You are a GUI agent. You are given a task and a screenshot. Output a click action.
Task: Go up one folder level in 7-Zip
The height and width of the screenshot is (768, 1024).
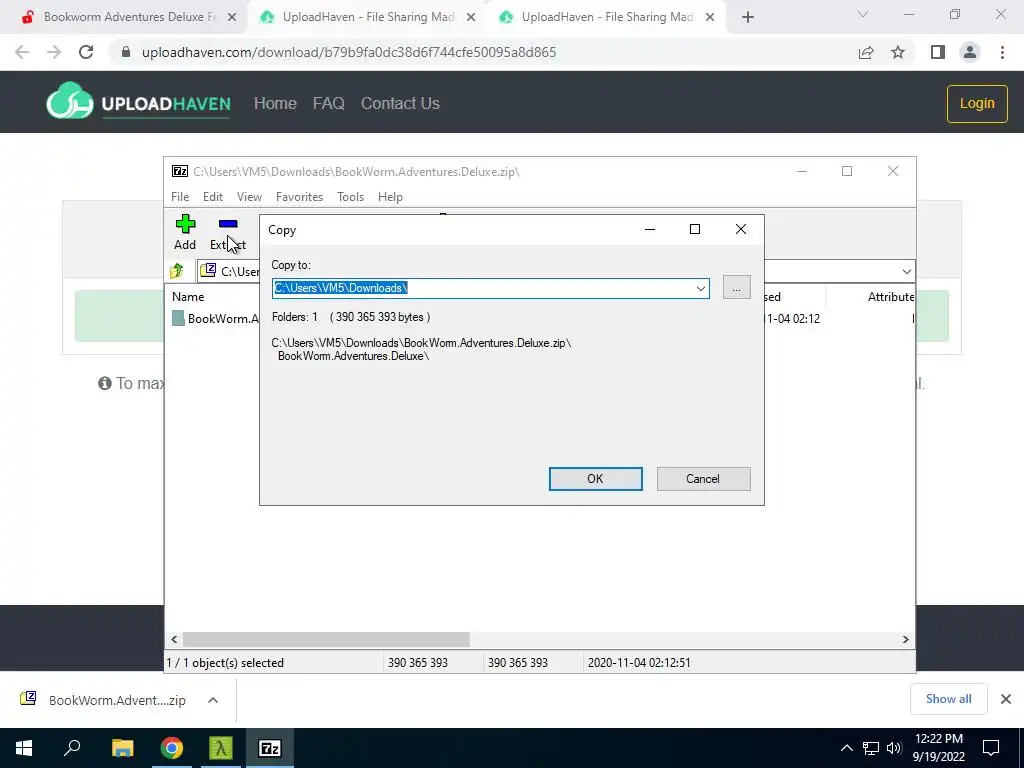point(177,271)
